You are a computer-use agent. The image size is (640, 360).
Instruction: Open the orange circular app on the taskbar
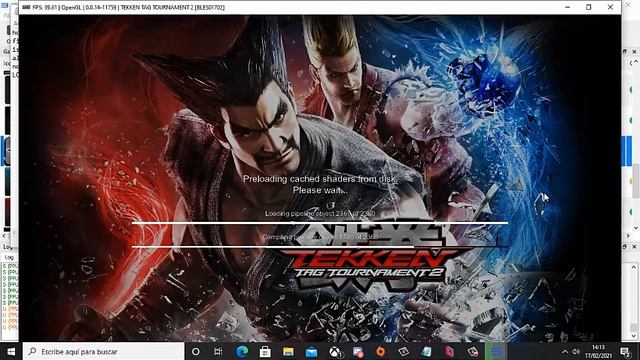click(x=380, y=351)
